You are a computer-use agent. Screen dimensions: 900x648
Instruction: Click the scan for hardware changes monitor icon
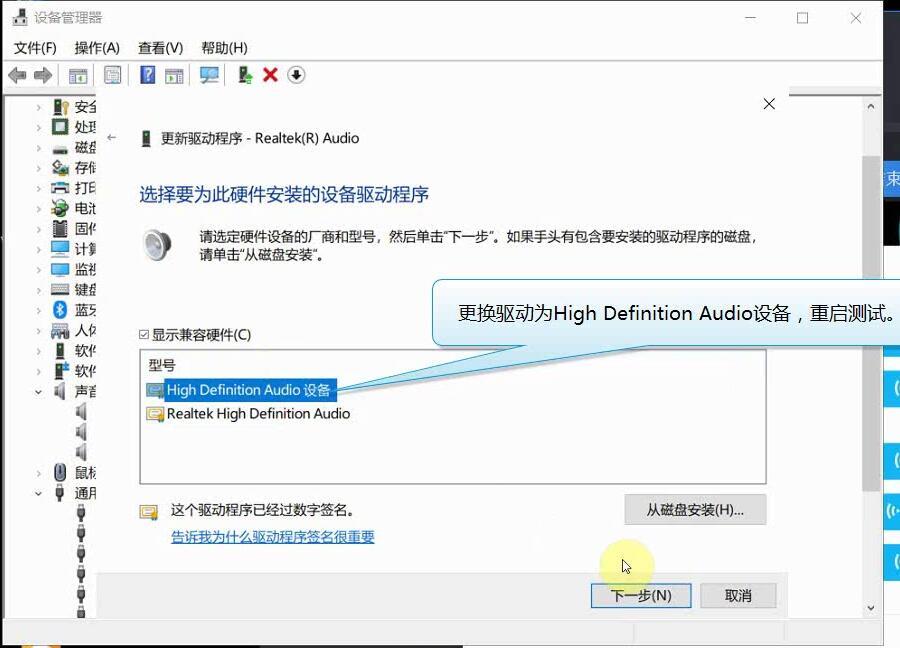click(x=209, y=75)
